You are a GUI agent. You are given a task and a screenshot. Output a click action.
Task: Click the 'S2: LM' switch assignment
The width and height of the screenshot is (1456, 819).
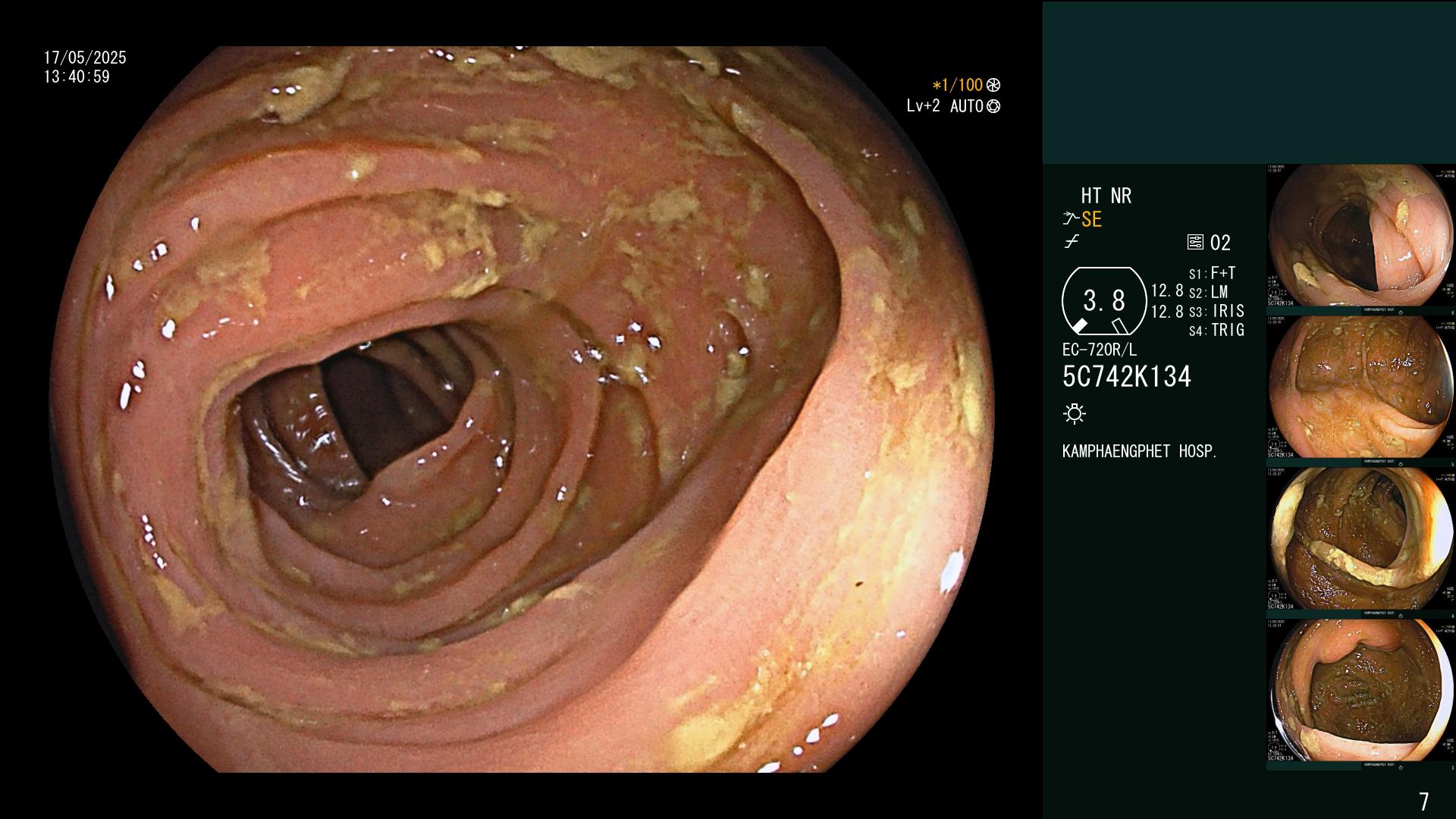click(1208, 292)
